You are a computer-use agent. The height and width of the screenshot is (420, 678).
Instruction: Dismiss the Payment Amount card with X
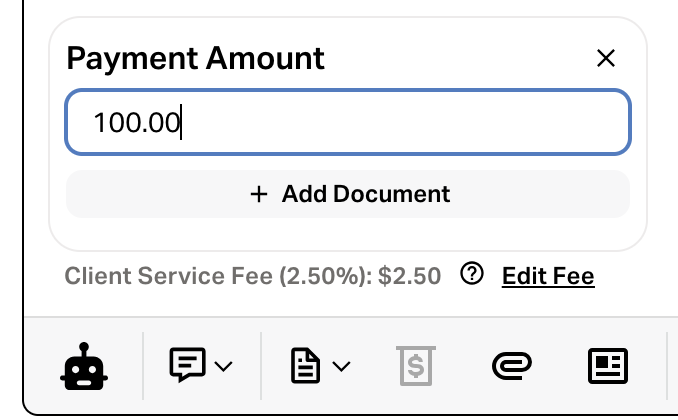coord(605,58)
